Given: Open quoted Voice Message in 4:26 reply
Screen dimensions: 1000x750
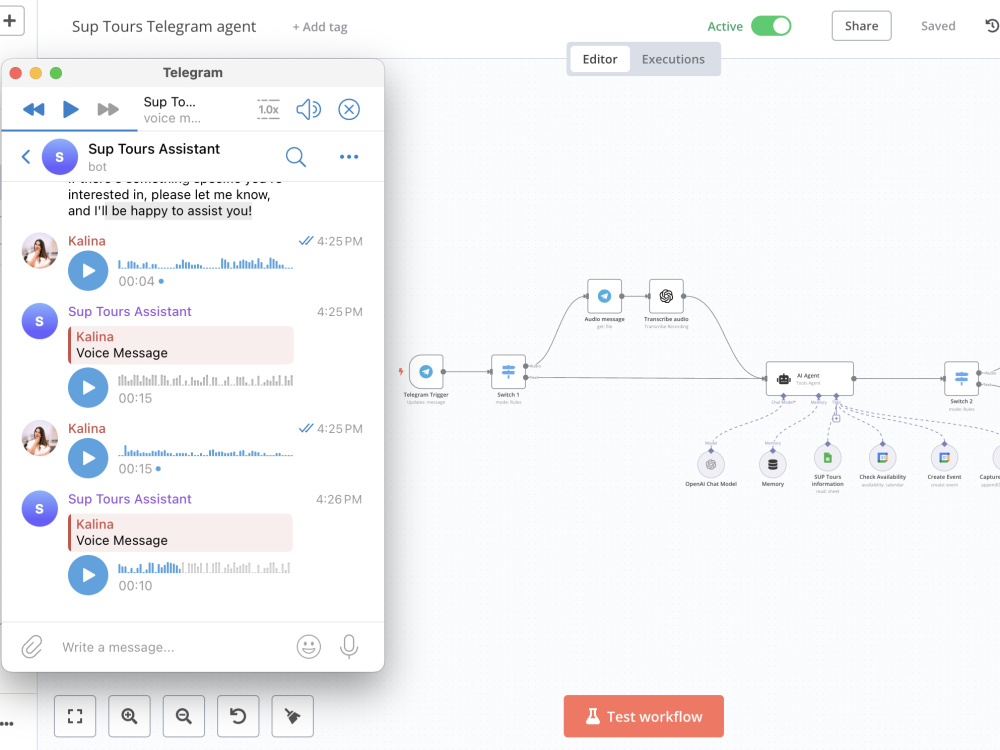Looking at the screenshot, I should (x=180, y=533).
